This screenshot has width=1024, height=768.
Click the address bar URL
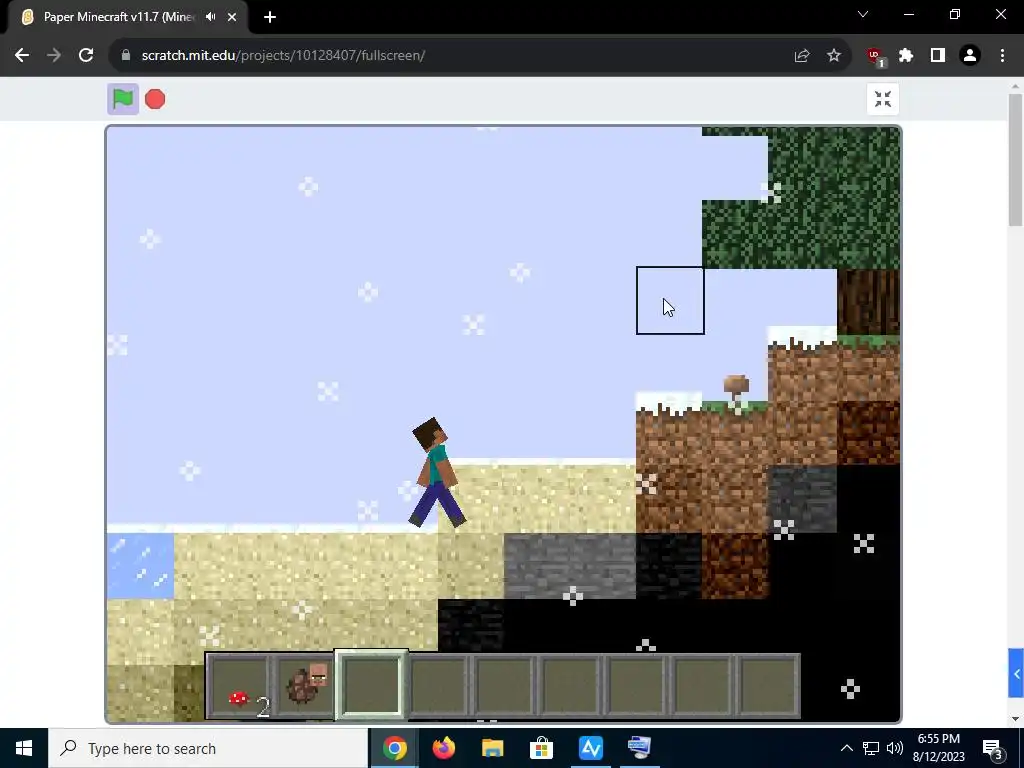point(283,56)
